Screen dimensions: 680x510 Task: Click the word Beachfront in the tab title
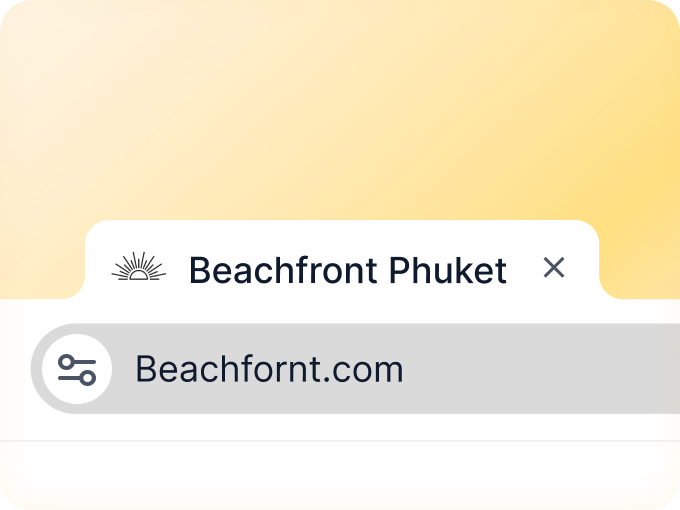[x=283, y=269]
